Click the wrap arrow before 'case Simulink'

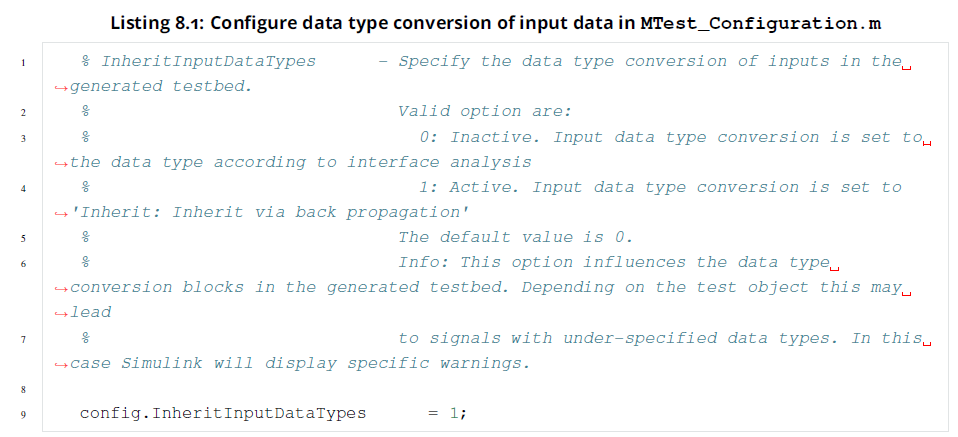[62, 362]
